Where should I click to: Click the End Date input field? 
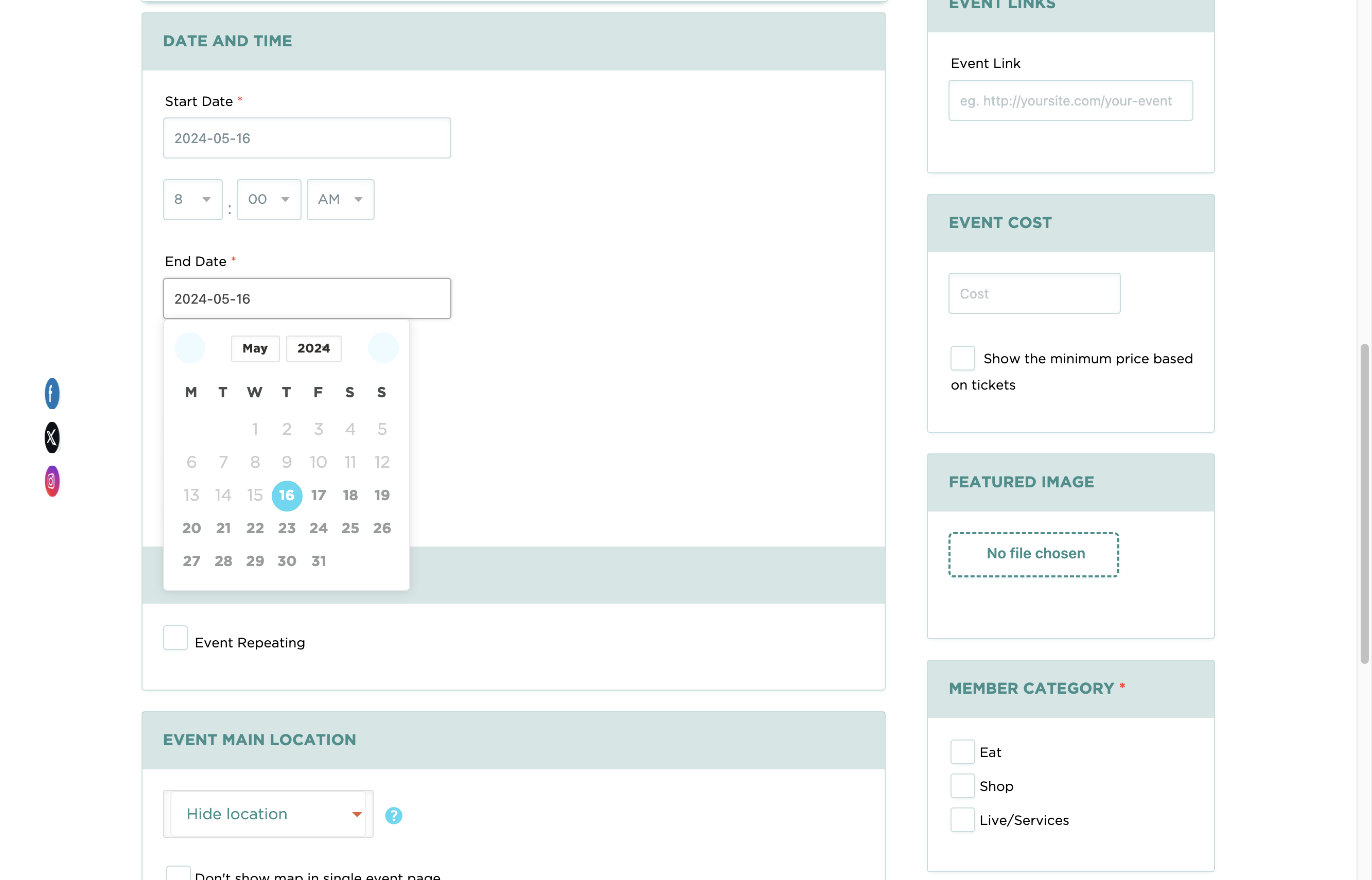point(307,299)
